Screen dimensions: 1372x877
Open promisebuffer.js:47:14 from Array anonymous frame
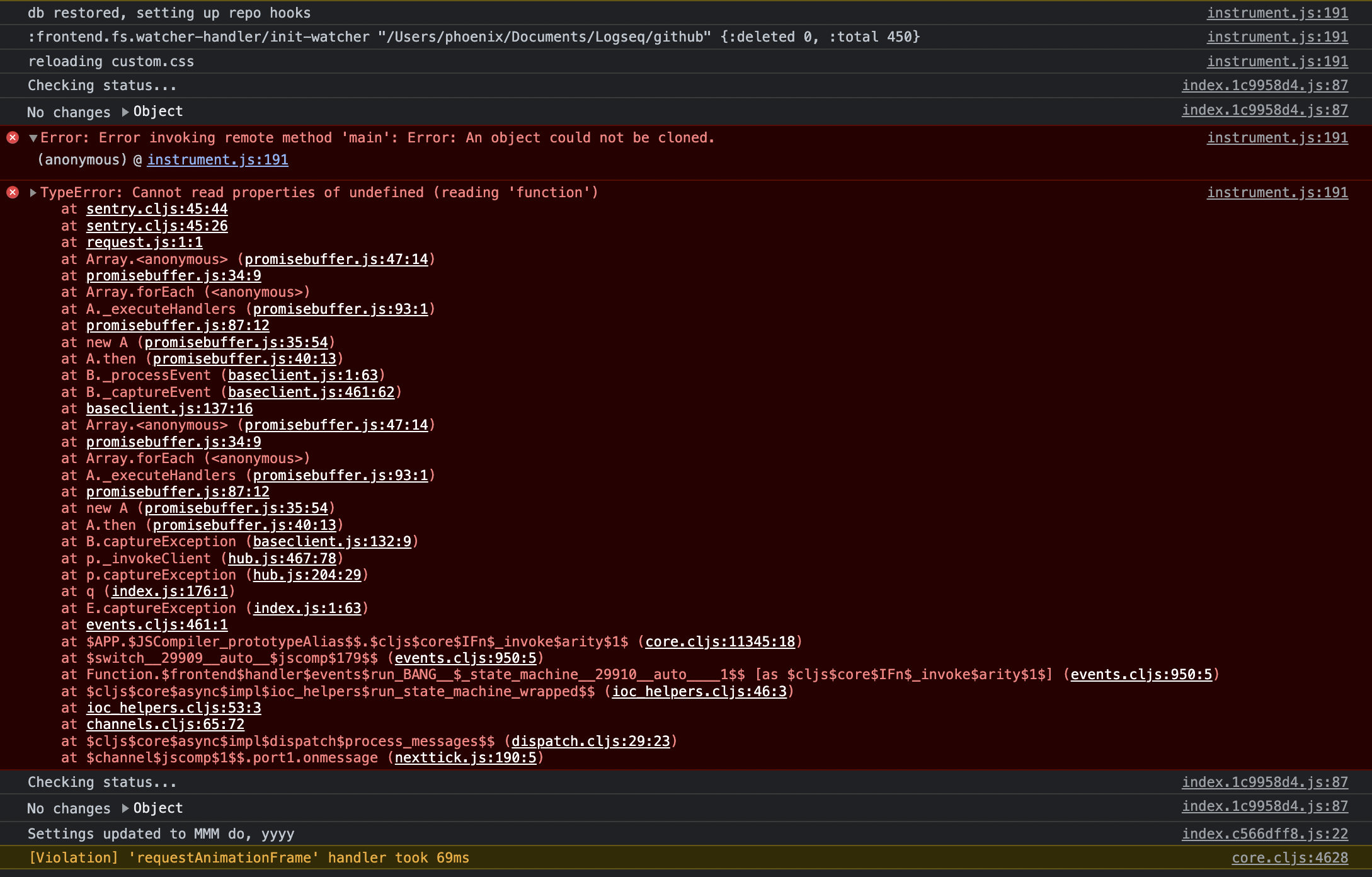[x=338, y=259]
